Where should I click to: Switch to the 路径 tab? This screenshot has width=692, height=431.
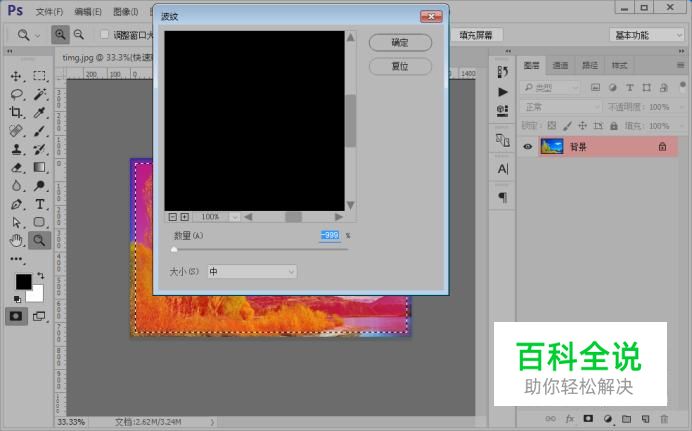pyautogui.click(x=590, y=65)
